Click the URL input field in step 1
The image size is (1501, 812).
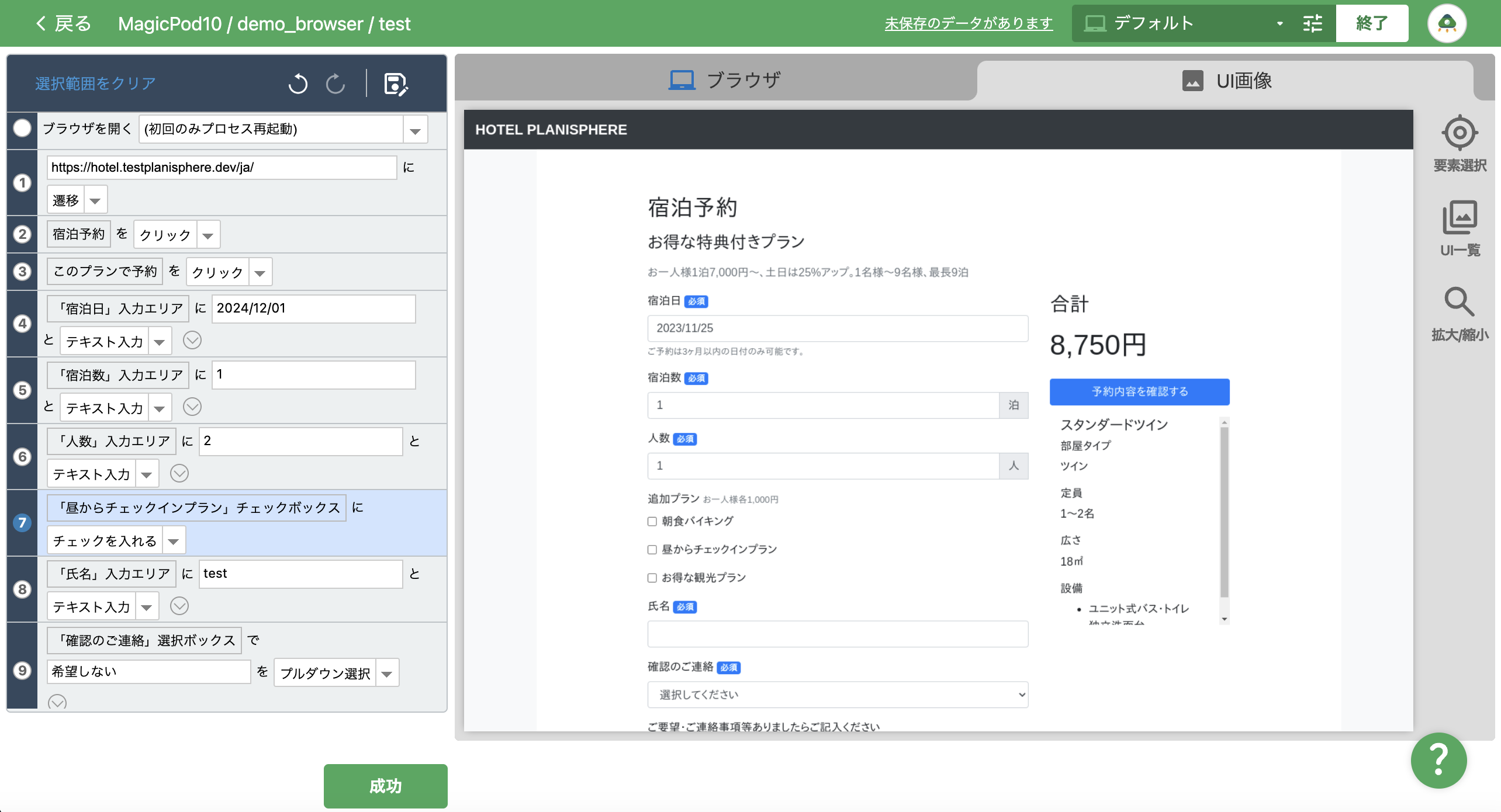click(222, 168)
